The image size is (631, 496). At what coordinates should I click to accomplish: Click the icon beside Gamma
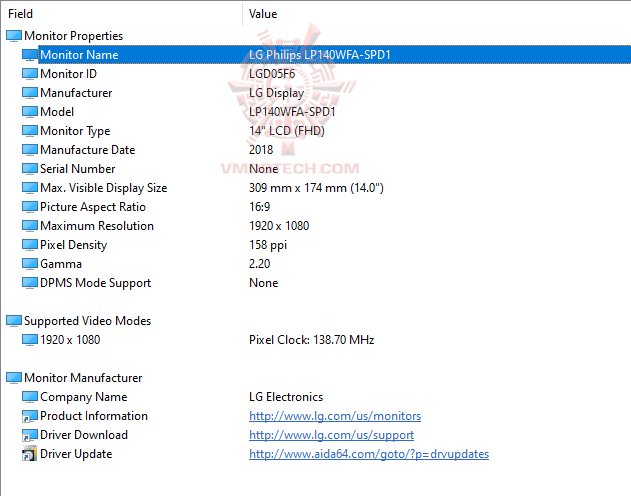[x=30, y=264]
